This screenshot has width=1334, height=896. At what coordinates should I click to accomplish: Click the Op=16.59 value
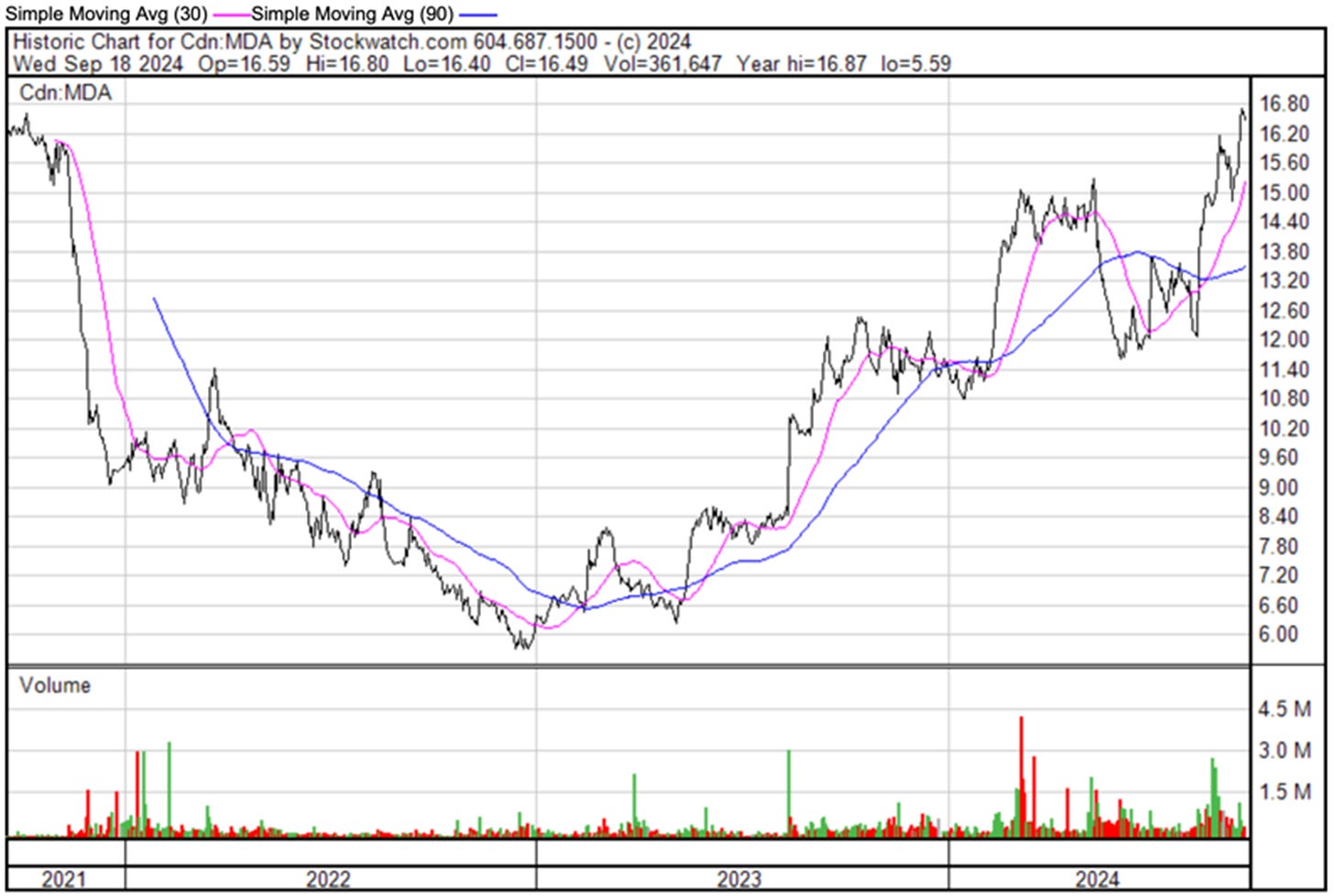pyautogui.click(x=242, y=64)
